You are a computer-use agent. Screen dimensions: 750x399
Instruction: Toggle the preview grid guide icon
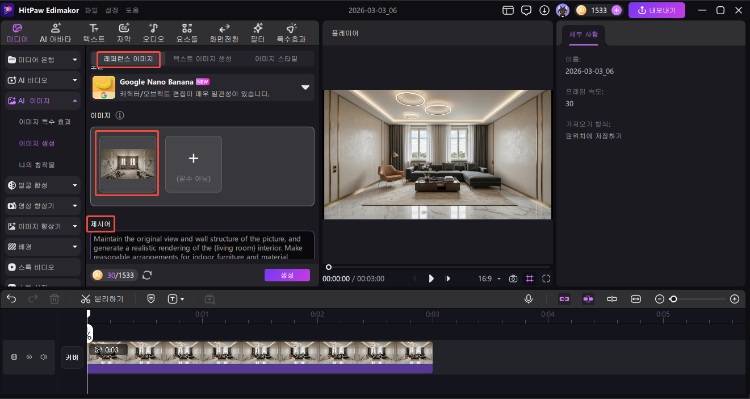click(529, 278)
